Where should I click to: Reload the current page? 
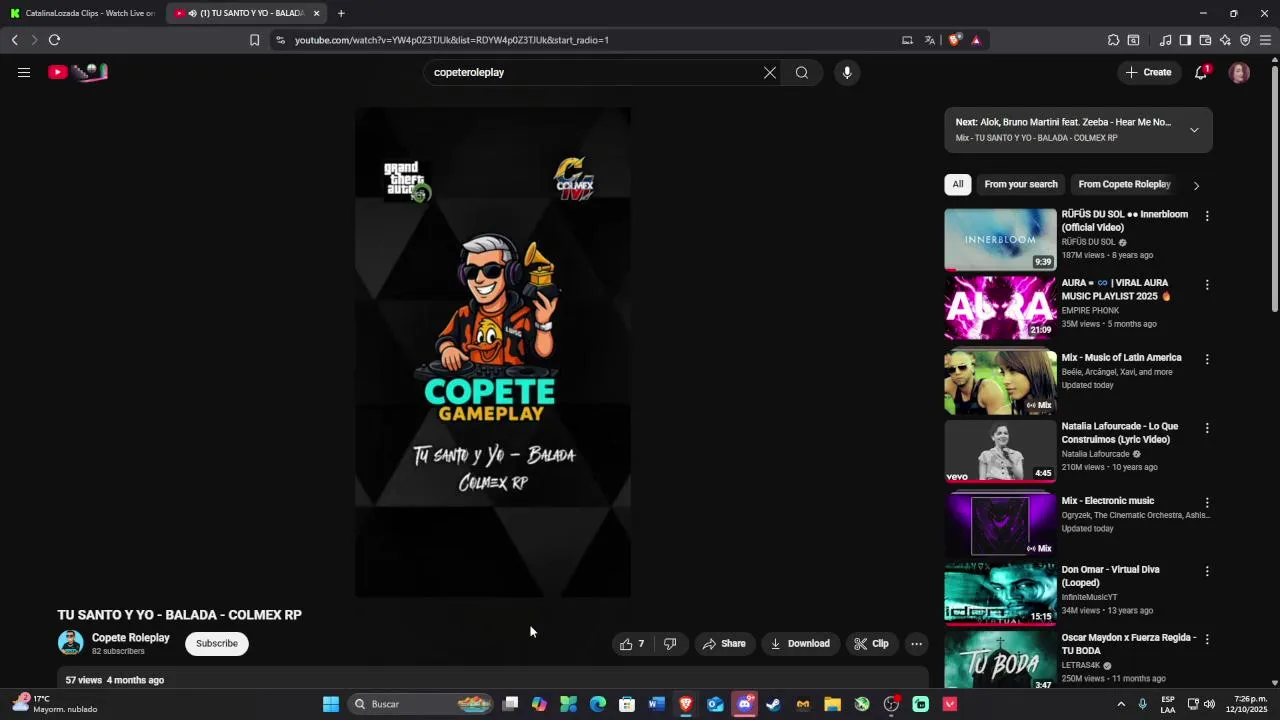(54, 40)
